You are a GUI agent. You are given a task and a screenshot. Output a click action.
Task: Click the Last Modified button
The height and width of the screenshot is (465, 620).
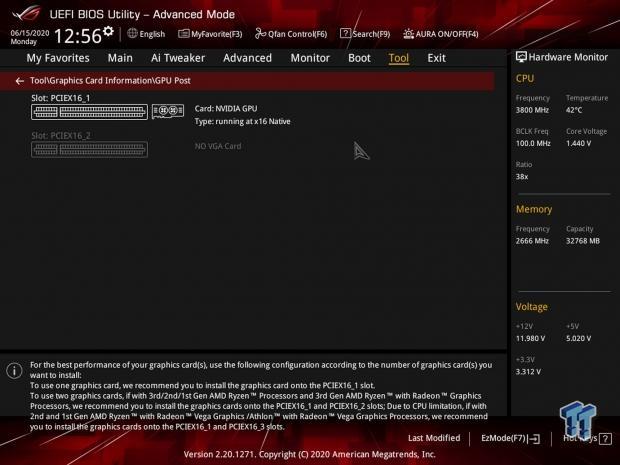coord(434,438)
